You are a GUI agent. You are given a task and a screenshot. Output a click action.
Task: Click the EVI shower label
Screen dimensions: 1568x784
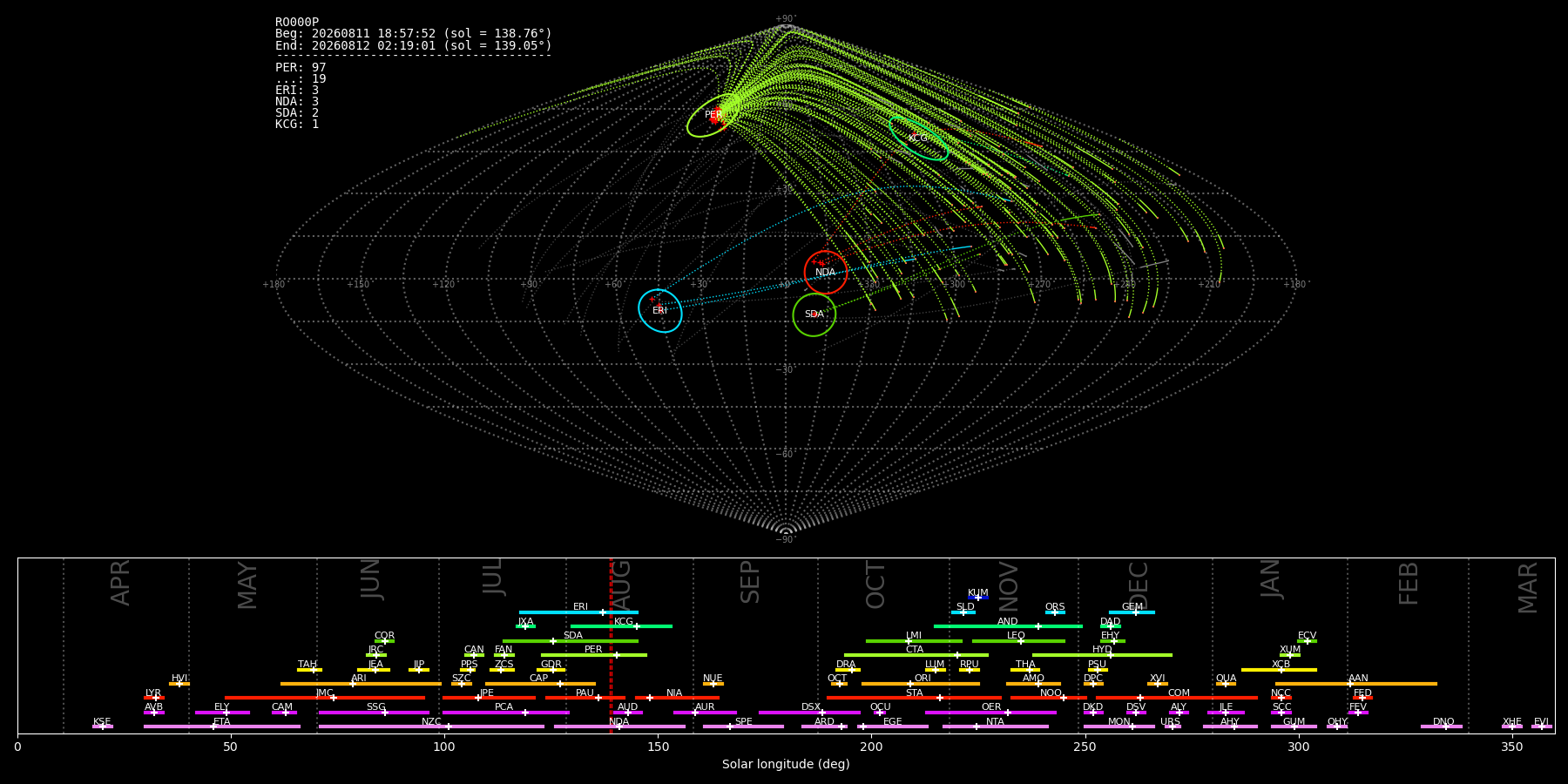click(x=1541, y=722)
